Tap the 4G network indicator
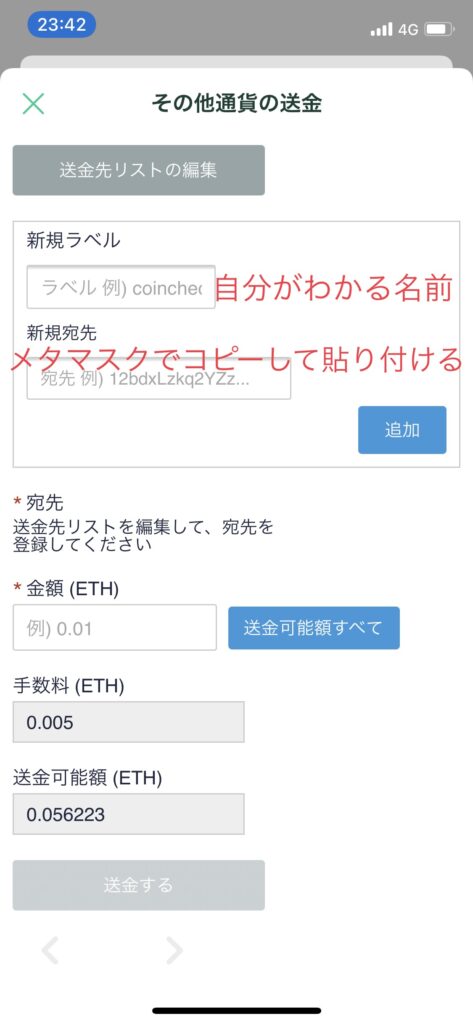473x1024 pixels. (408, 29)
